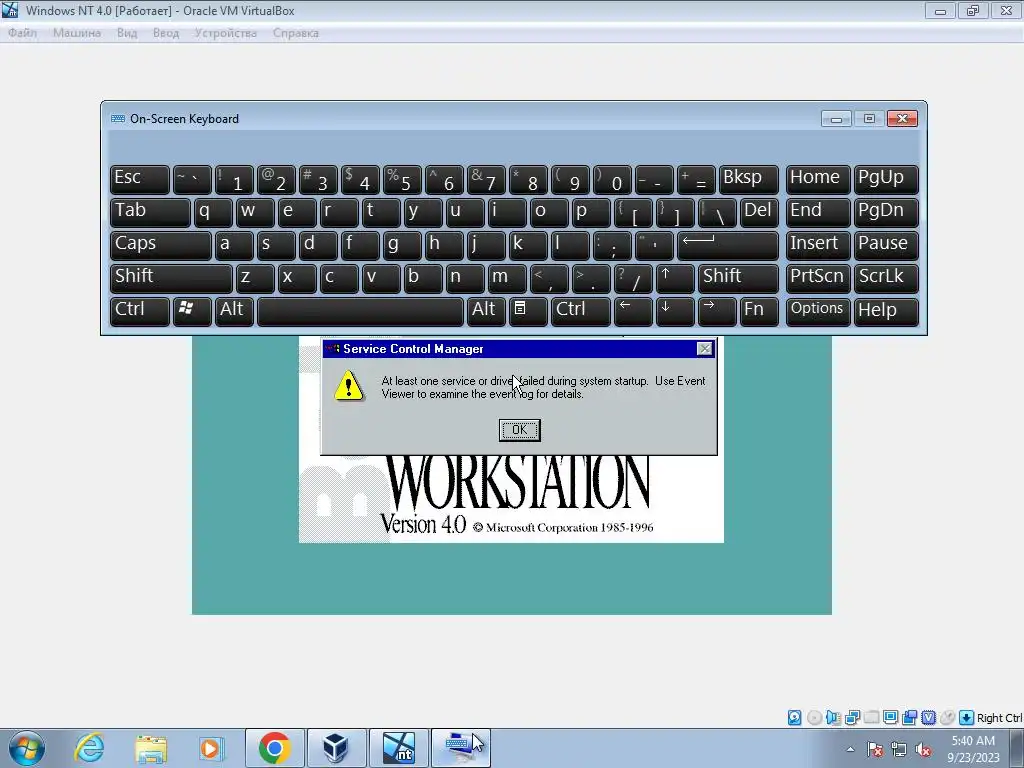This screenshot has height=768, width=1024.
Task: Toggle Caps lock key on On-Screen Keyboard
Action: click(x=161, y=245)
